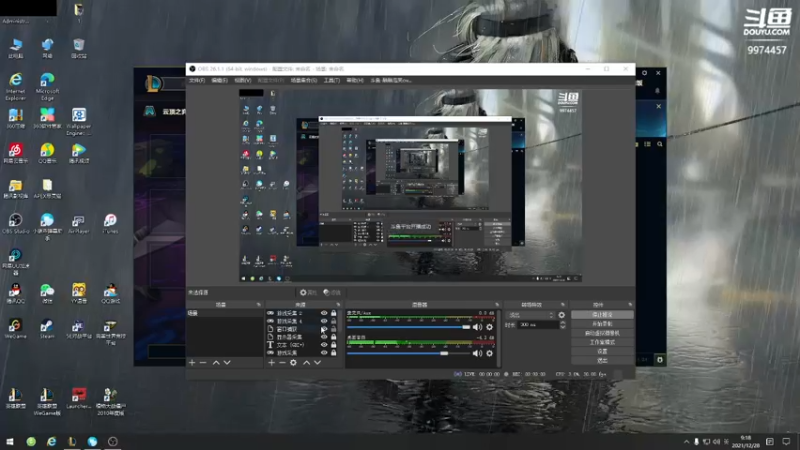
Task: Move selected source down with arrow
Action: (x=317, y=363)
